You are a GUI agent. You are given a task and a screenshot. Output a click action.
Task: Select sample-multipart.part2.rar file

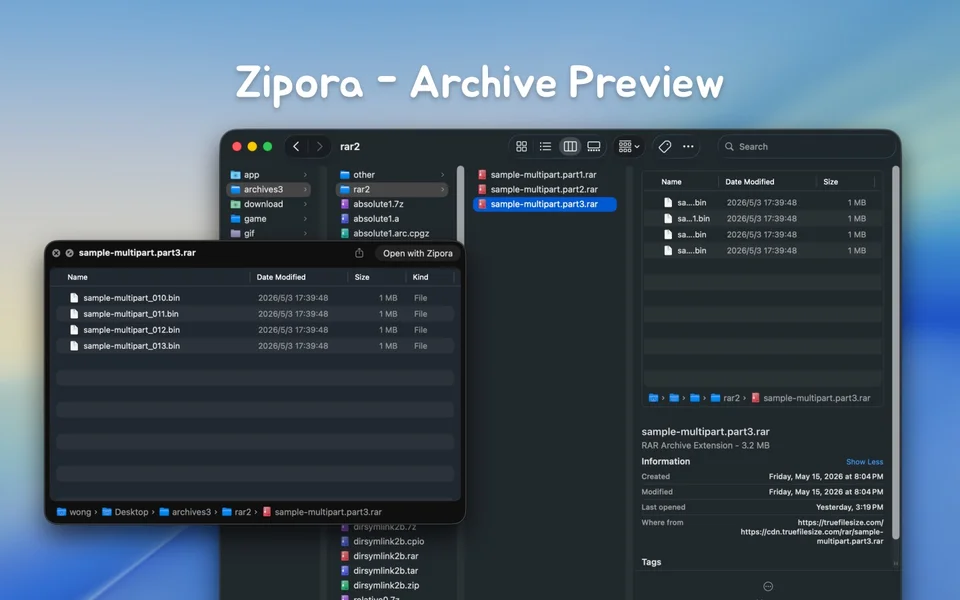[x=545, y=189]
